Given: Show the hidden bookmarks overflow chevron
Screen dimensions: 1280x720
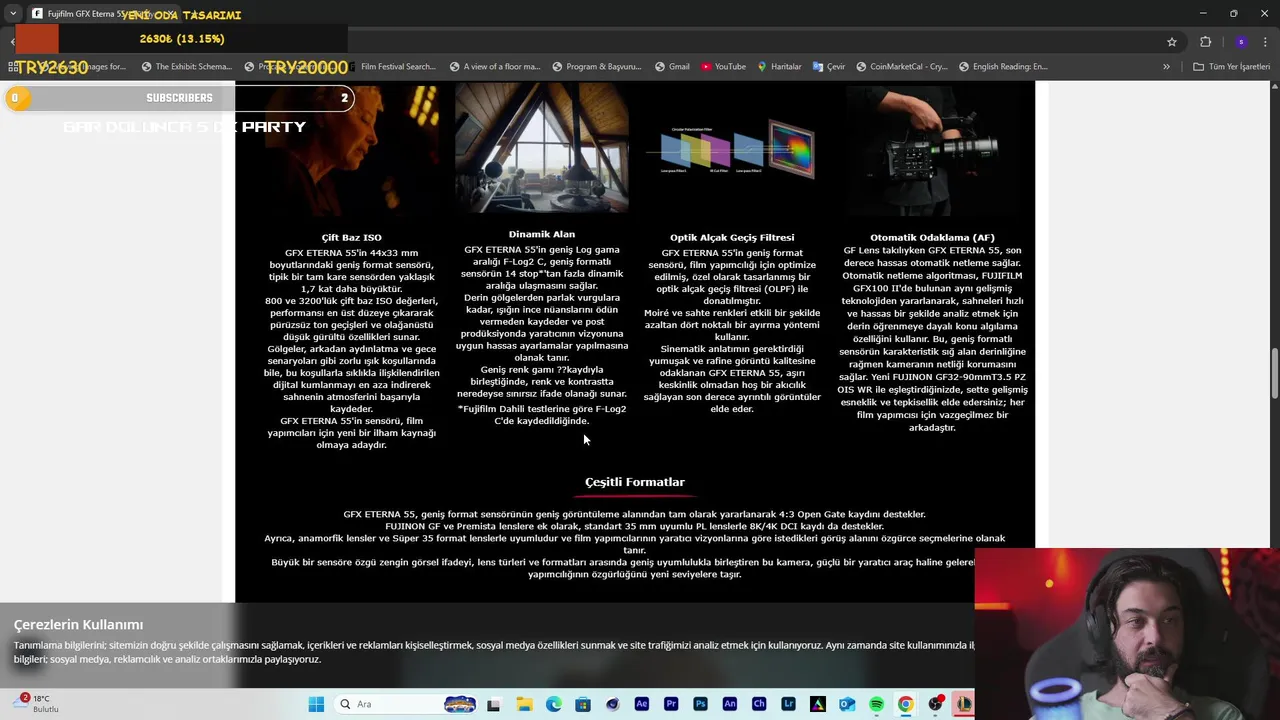Looking at the screenshot, I should click(x=1166, y=67).
